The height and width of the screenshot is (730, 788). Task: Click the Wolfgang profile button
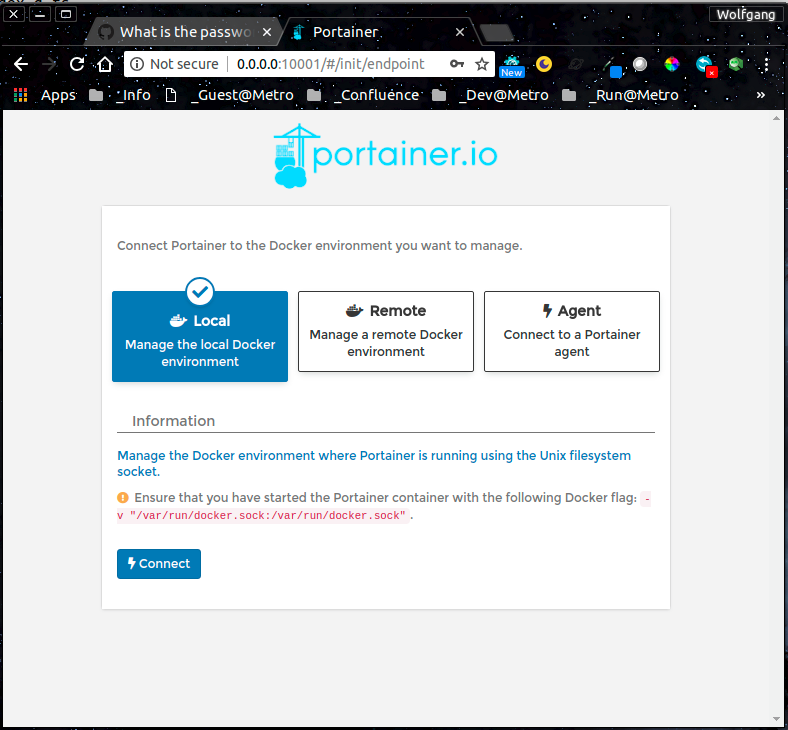pos(746,14)
